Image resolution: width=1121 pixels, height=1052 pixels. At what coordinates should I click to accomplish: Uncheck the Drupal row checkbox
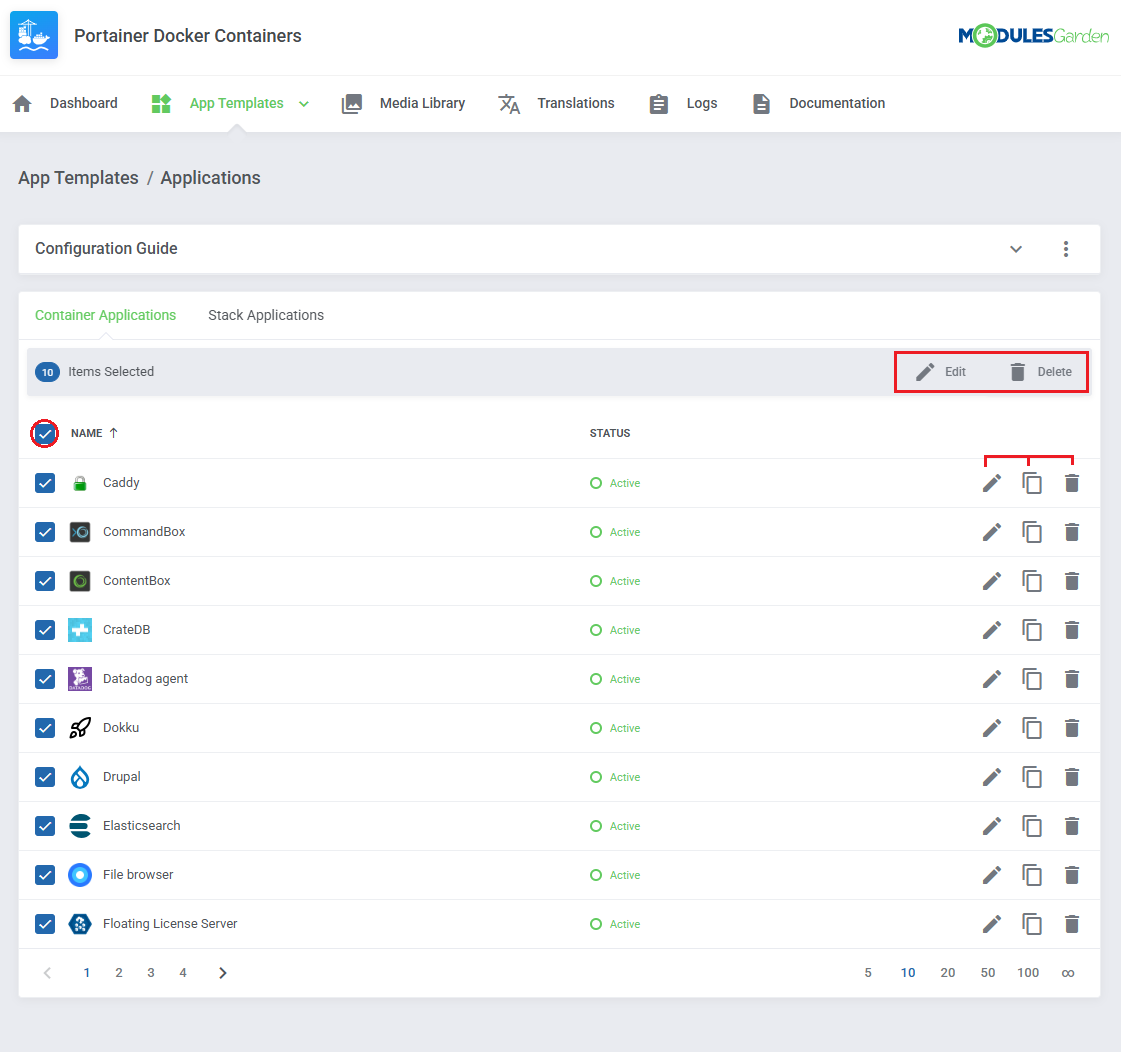pos(45,777)
